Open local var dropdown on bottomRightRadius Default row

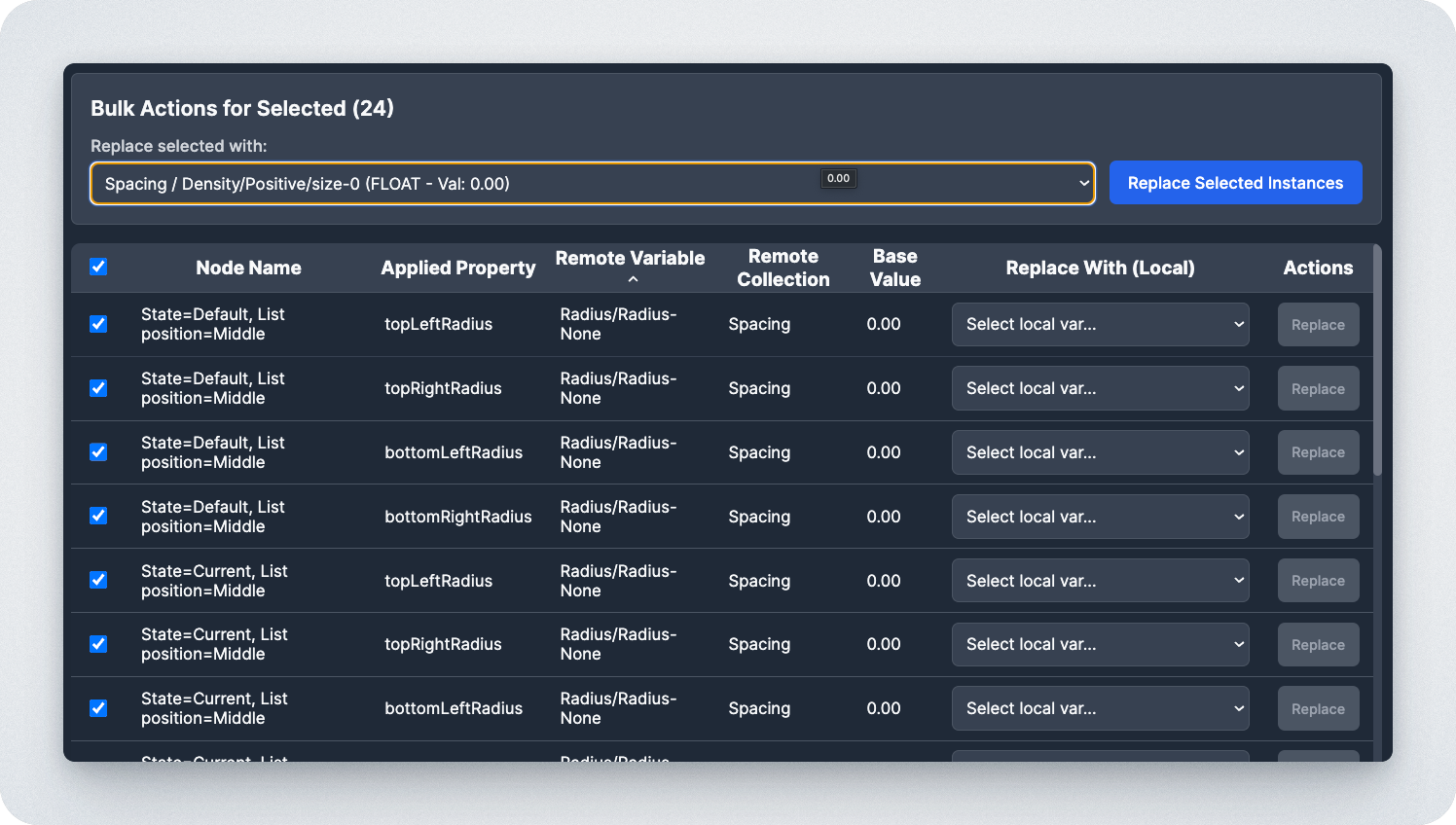pyautogui.click(x=1100, y=517)
